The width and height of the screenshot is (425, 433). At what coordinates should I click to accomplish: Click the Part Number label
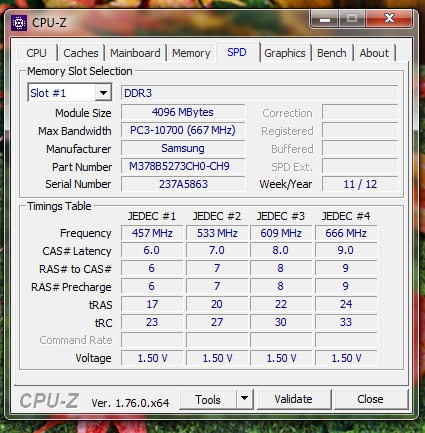tap(82, 167)
